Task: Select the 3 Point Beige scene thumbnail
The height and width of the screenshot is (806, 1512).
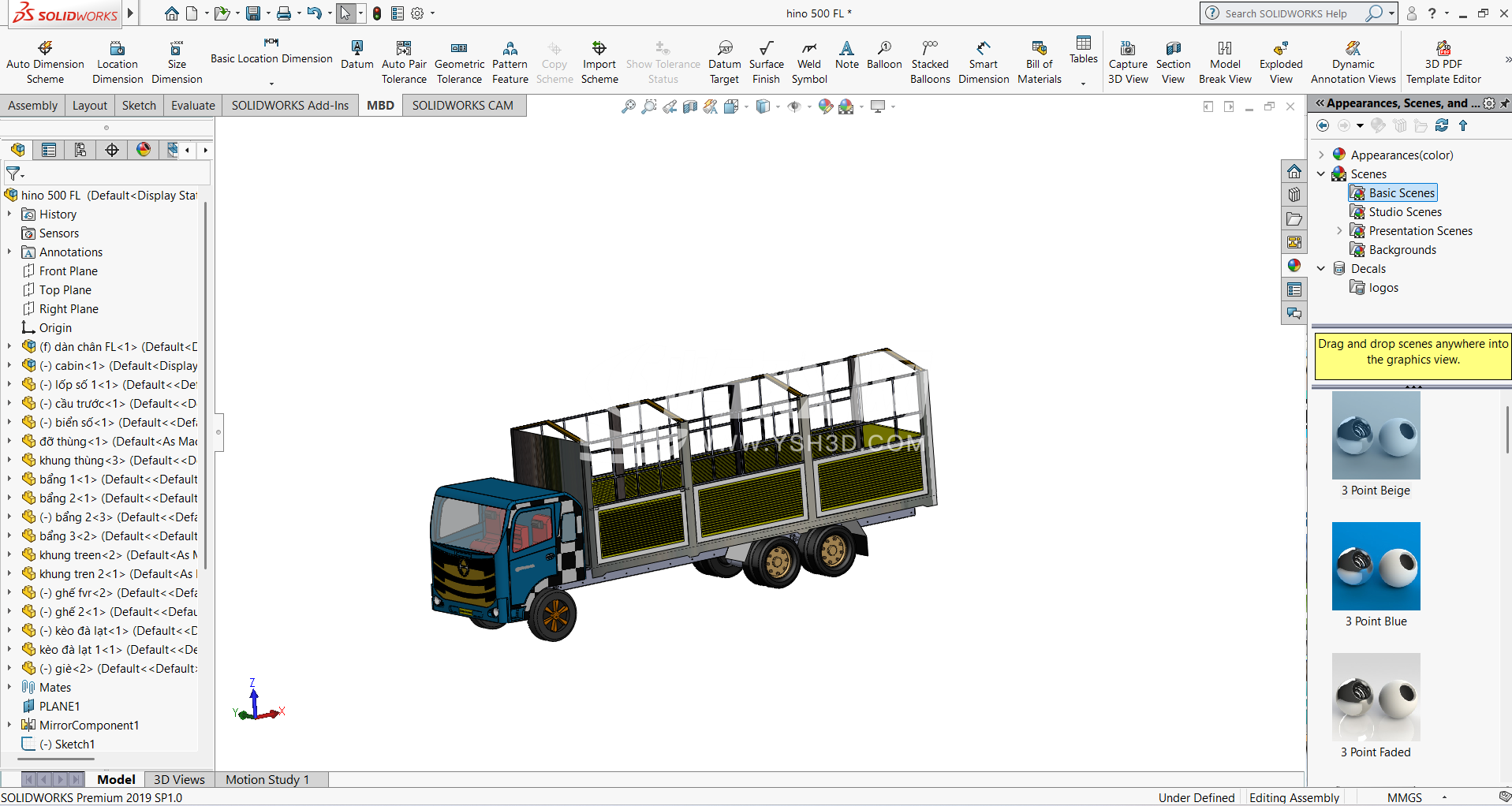Action: pyautogui.click(x=1376, y=435)
